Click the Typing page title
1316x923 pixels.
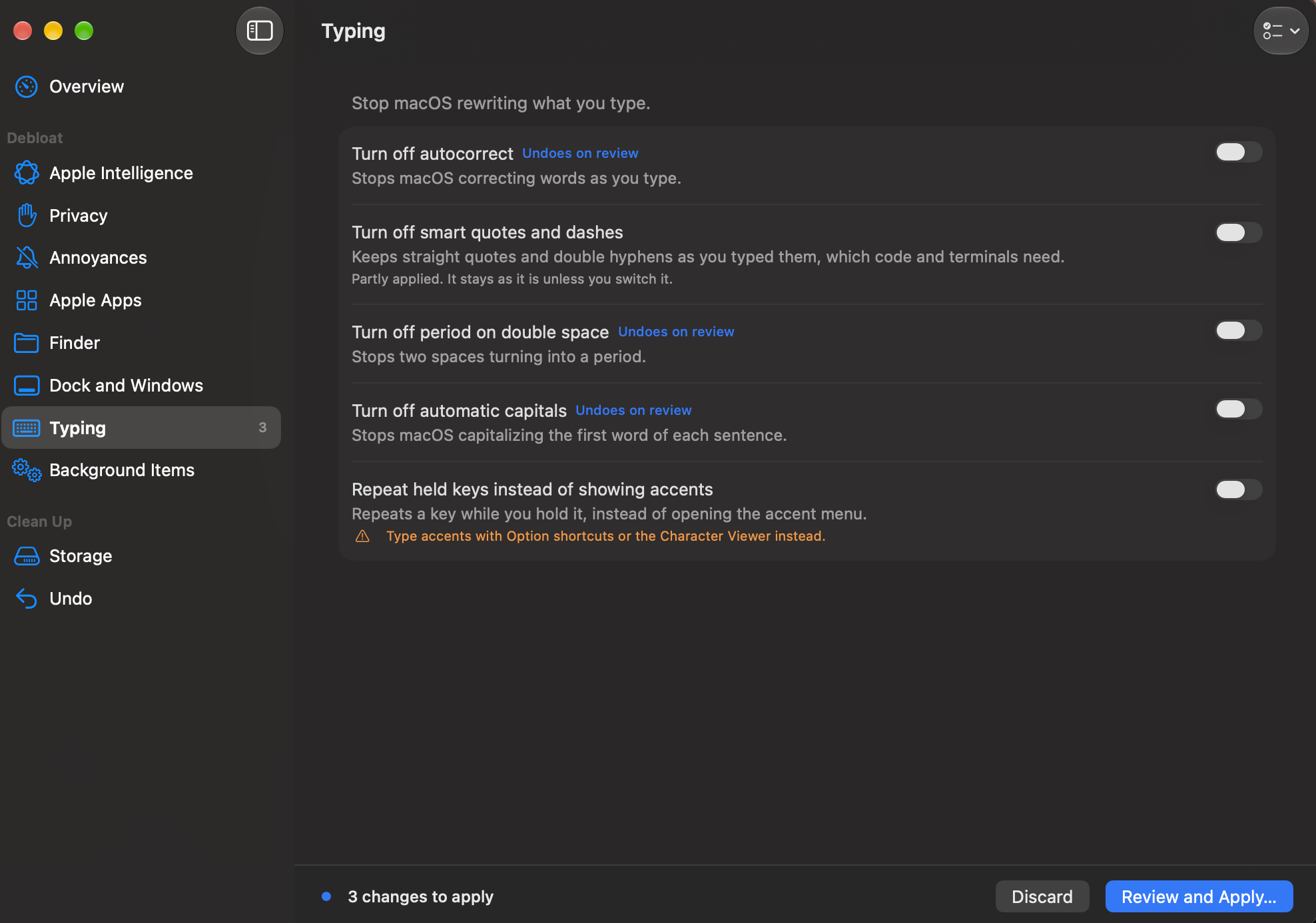tap(354, 31)
